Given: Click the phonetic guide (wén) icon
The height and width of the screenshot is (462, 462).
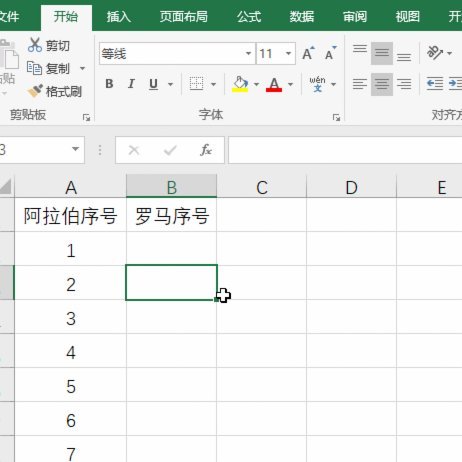Looking at the screenshot, I should coord(317,84).
